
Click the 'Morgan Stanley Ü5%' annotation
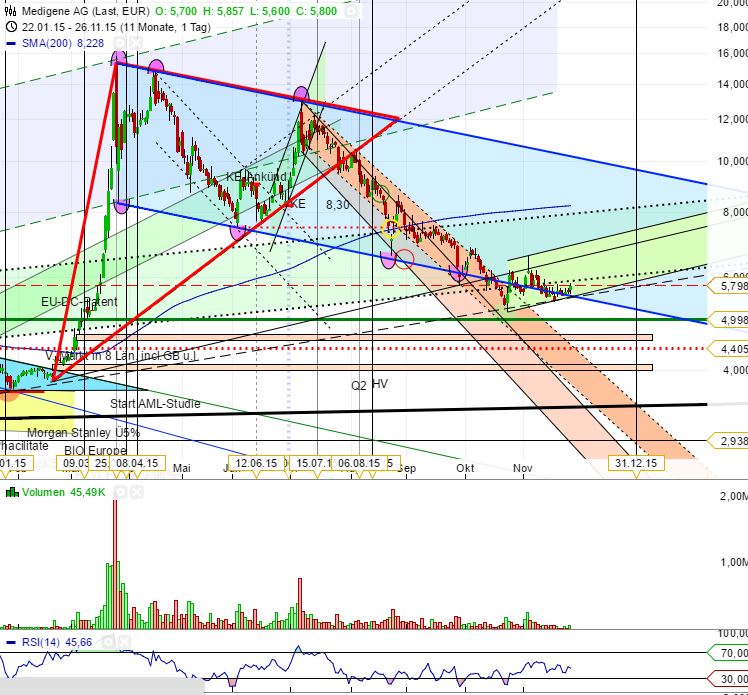coord(83,433)
